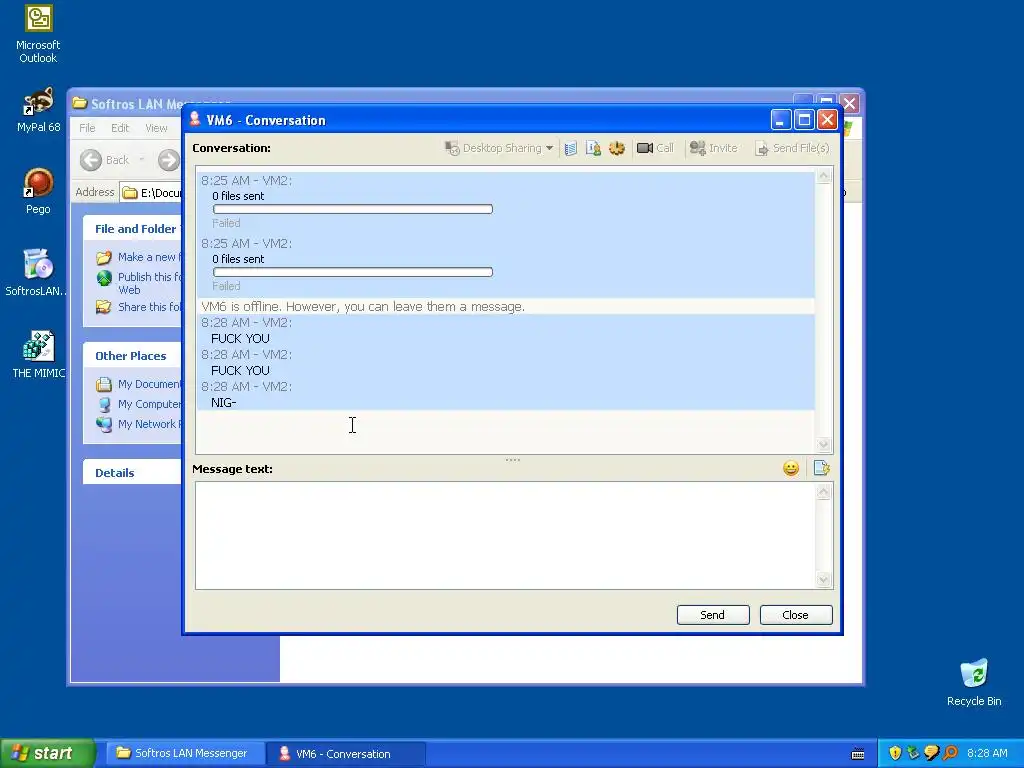1024x768 pixels.
Task: Click the orange magnifier tray icon
Action: click(950, 754)
